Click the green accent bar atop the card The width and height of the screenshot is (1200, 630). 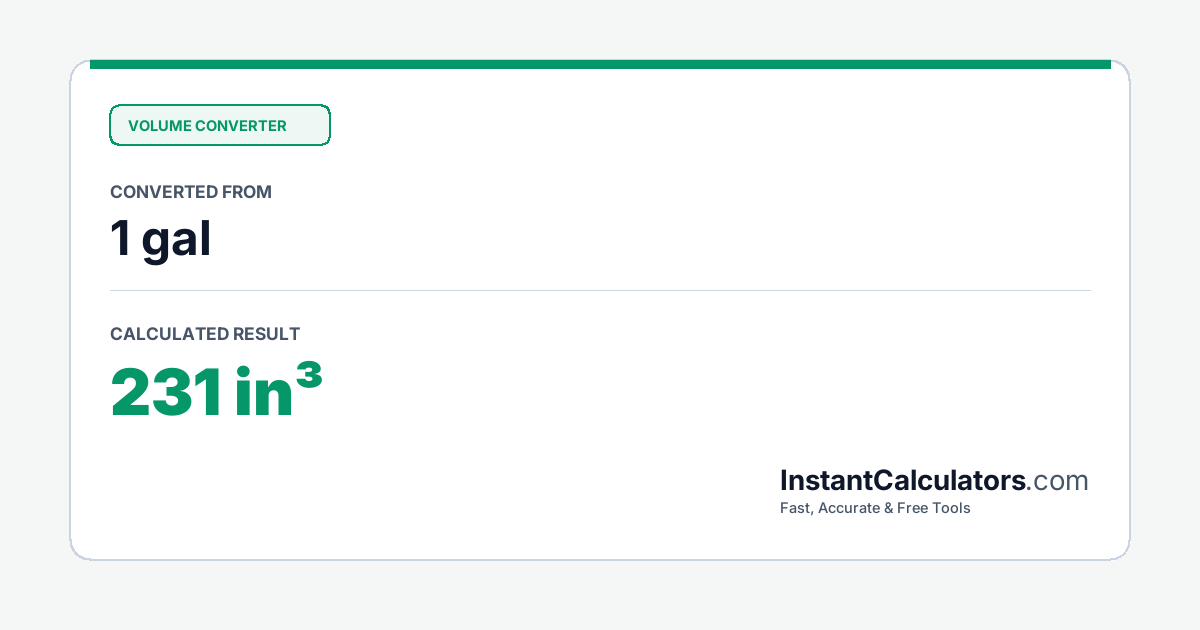click(x=600, y=64)
